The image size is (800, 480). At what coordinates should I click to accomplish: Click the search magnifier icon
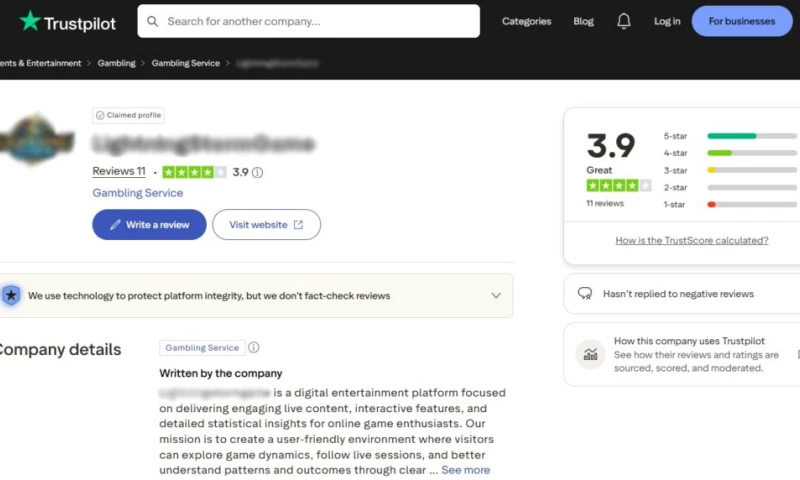pyautogui.click(x=152, y=21)
